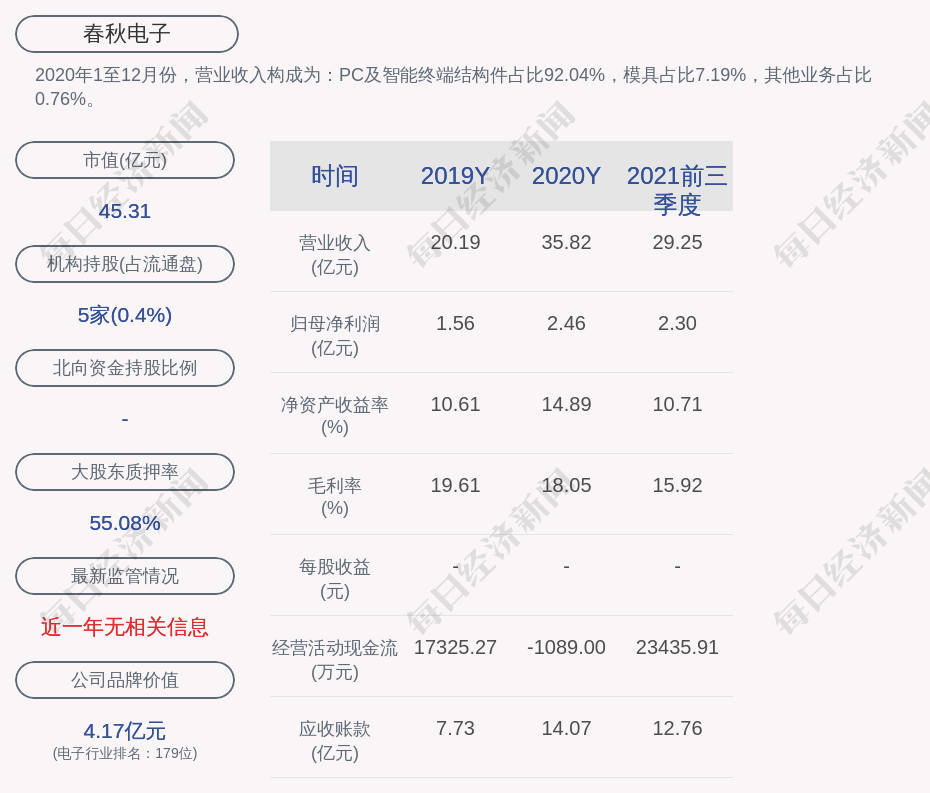The image size is (930, 793).
Task: Click the 2019Y column header
Action: (455, 176)
